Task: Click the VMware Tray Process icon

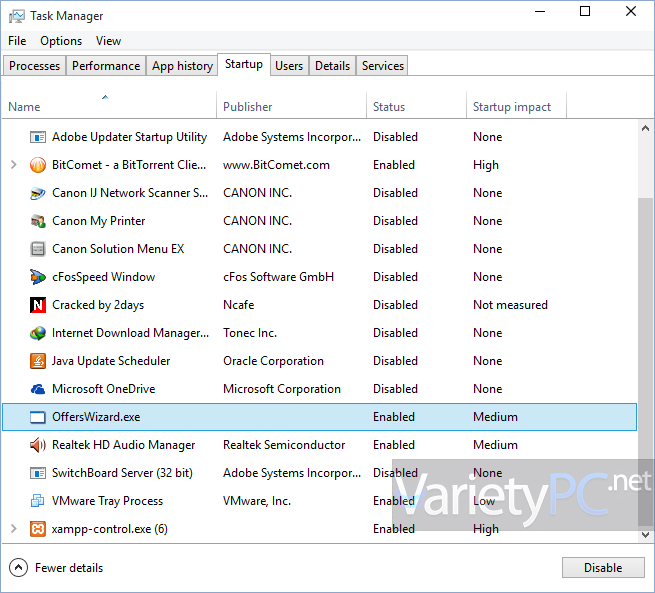Action: (38, 501)
